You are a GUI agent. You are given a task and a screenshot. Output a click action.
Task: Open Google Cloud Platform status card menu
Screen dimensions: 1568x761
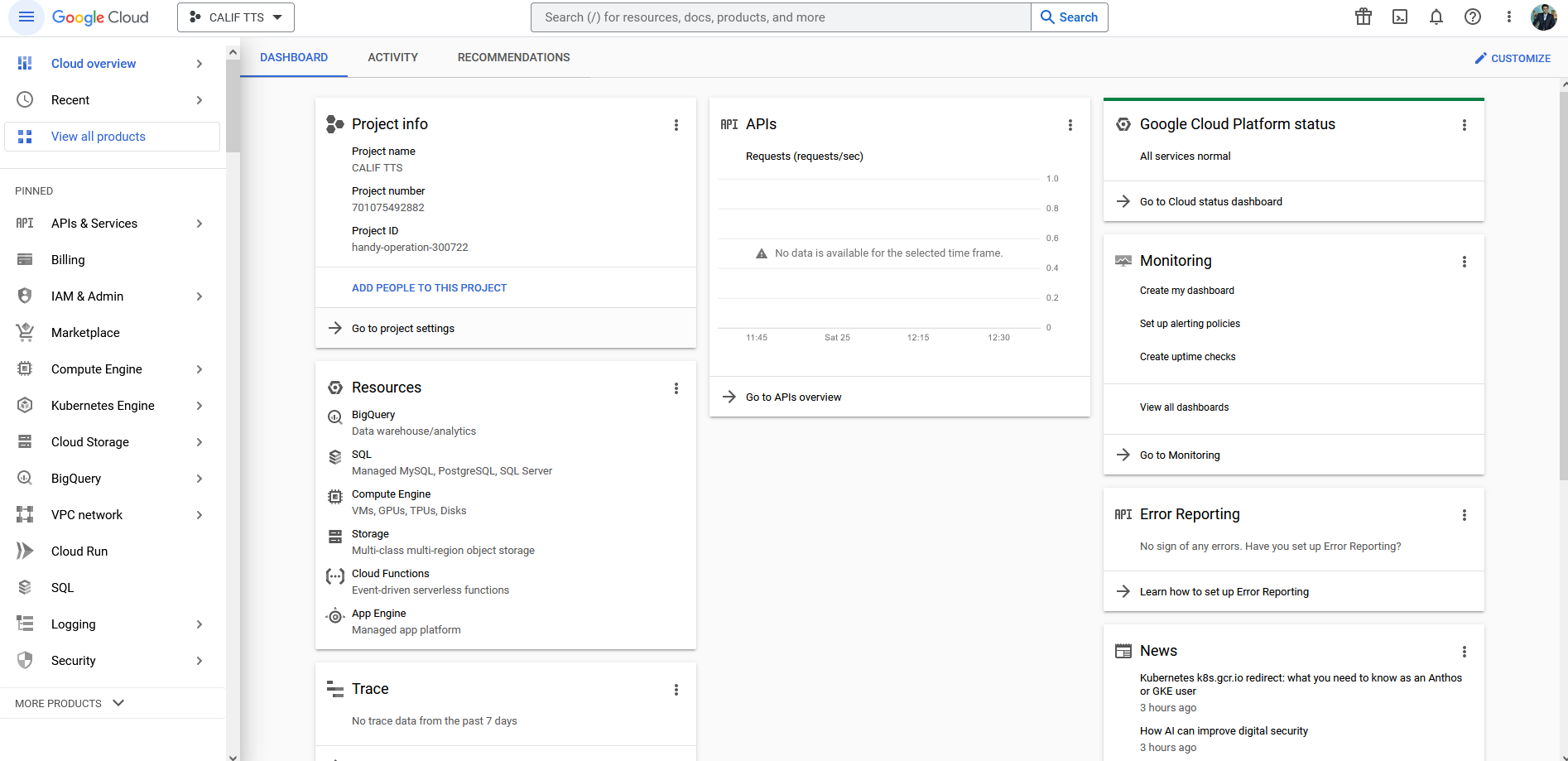[1465, 125]
